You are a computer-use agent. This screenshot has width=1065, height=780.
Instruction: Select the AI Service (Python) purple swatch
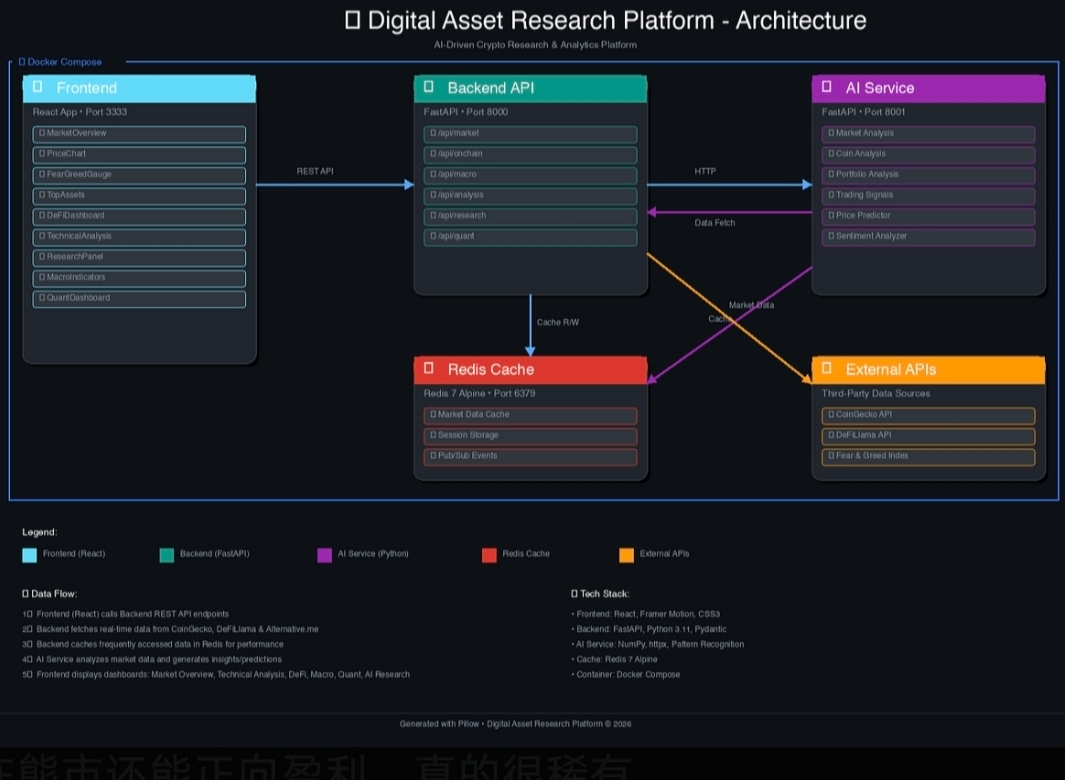coord(324,555)
